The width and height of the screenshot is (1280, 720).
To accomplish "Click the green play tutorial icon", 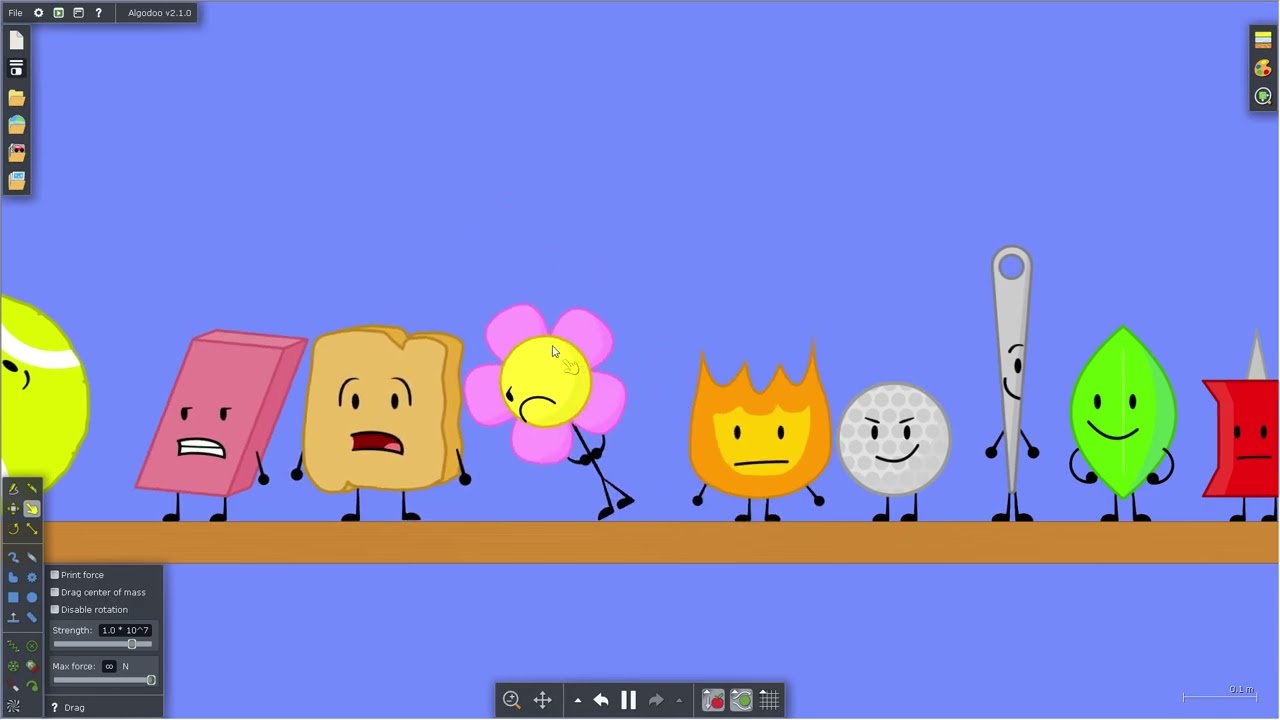I will pyautogui.click(x=58, y=13).
